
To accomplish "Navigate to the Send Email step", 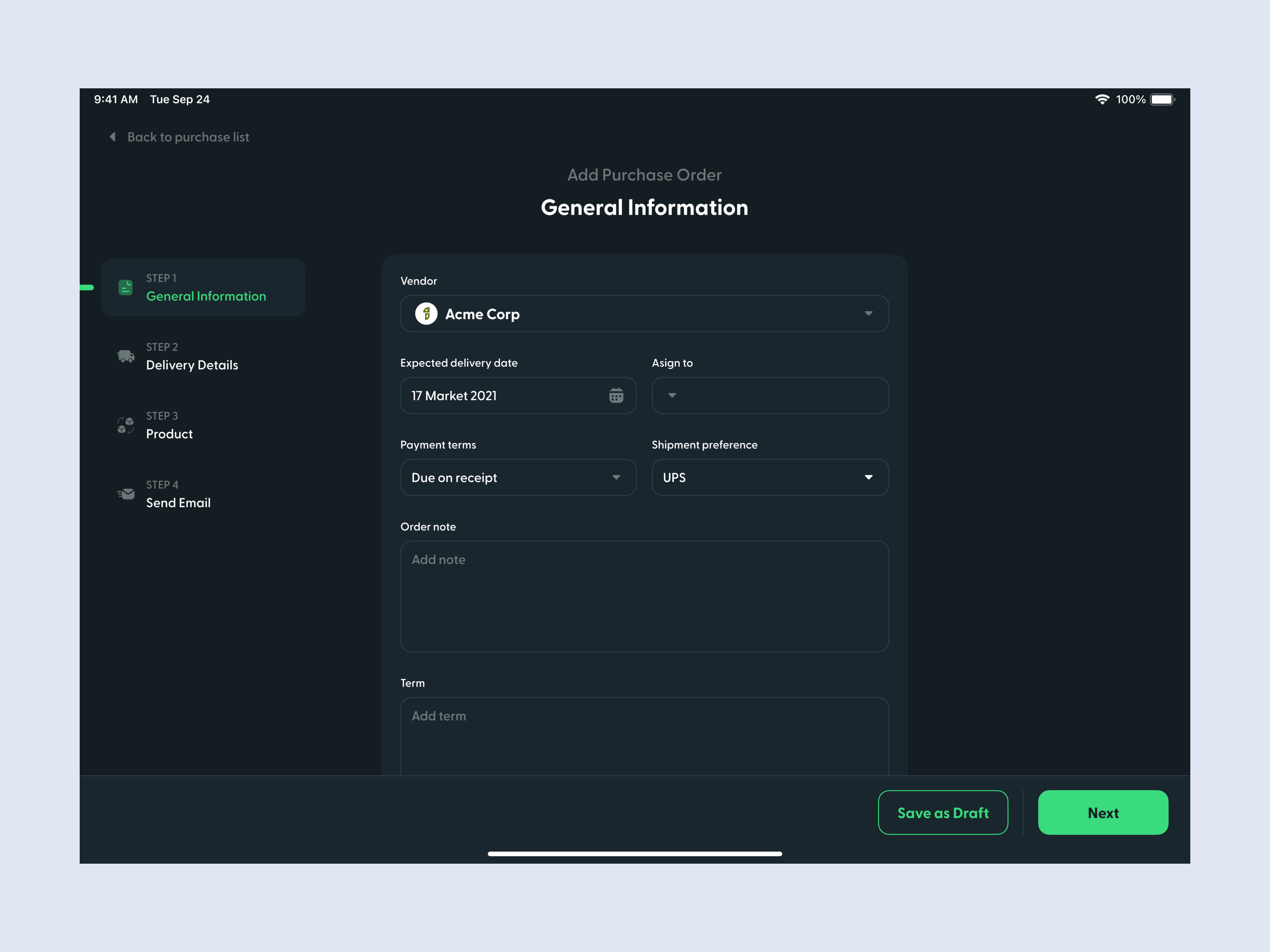I will [x=178, y=503].
